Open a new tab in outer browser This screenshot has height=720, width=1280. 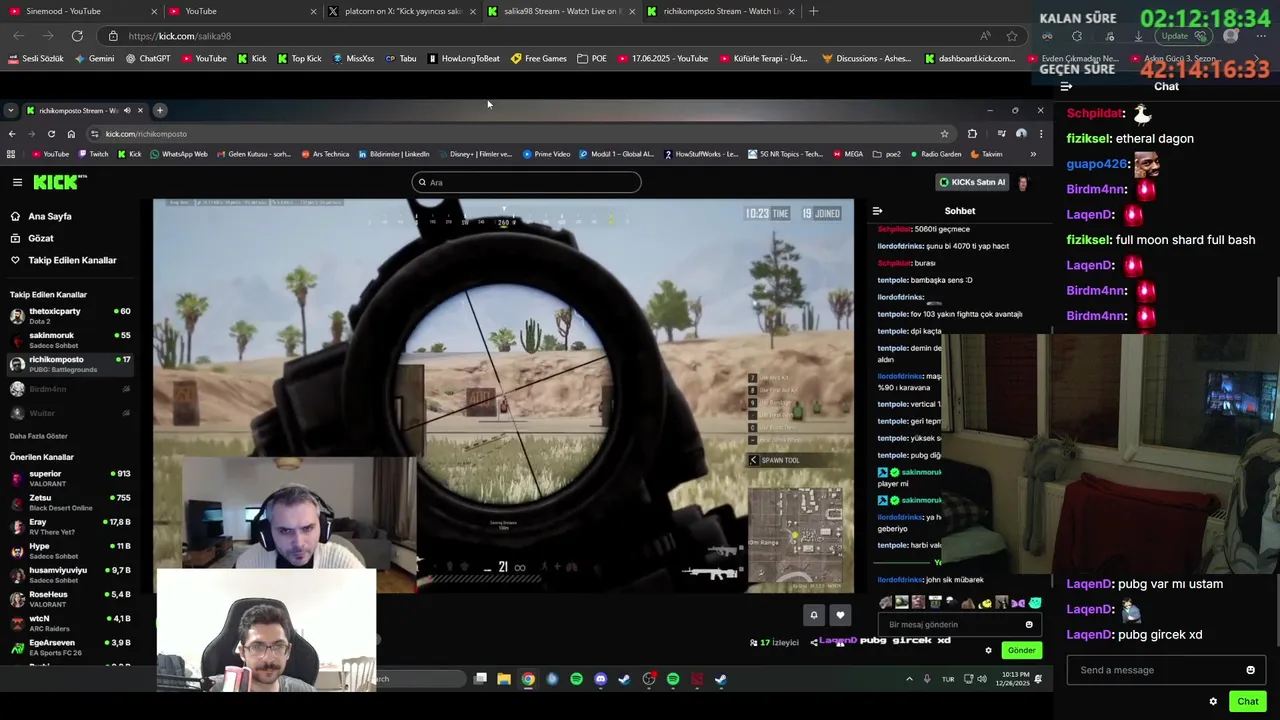[x=813, y=11]
